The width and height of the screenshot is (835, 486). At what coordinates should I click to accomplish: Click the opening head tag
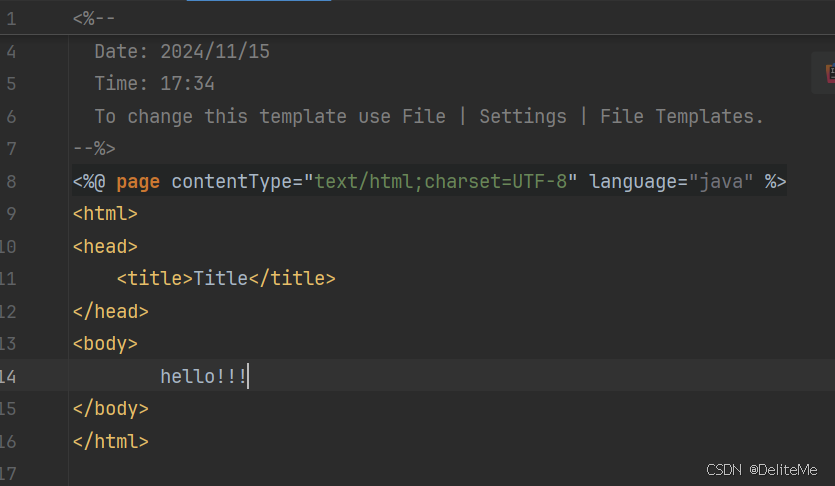coord(105,247)
